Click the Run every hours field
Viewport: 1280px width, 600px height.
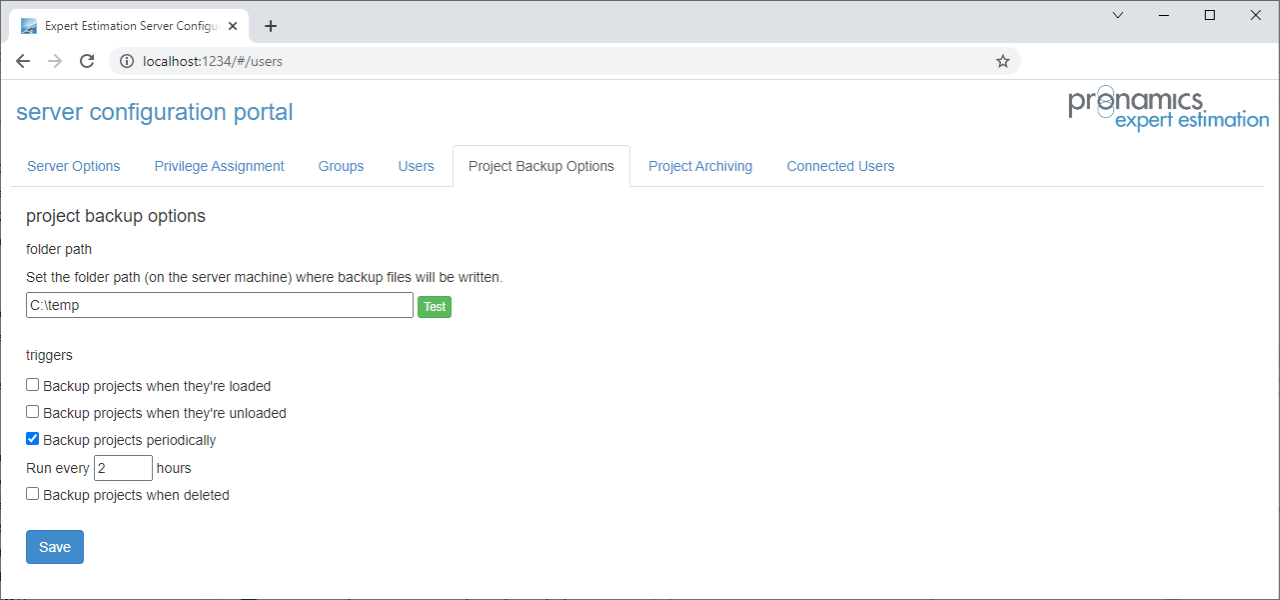click(x=123, y=468)
